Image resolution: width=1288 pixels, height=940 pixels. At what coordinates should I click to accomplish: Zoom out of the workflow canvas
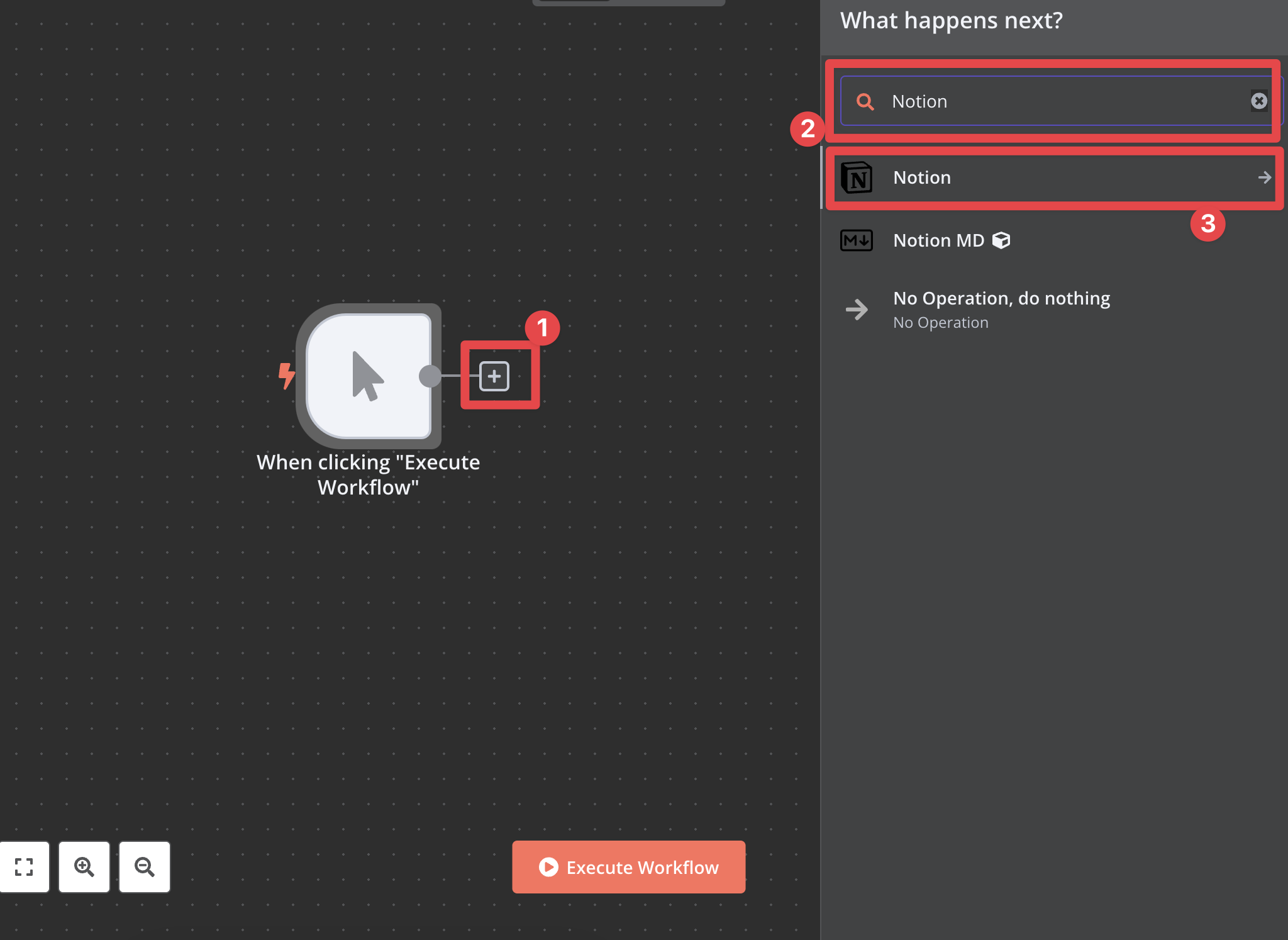pos(145,867)
